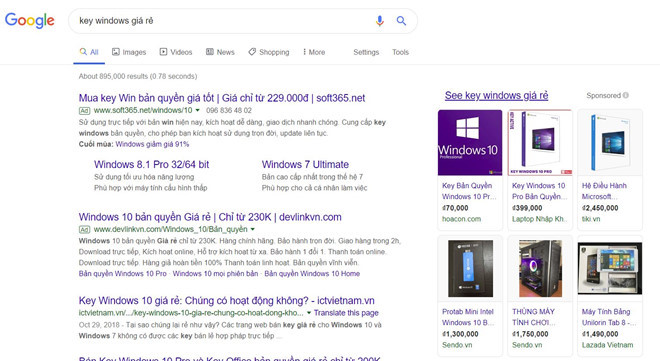Click the Sponsored info icon
660x361 pixels.
coord(626,95)
